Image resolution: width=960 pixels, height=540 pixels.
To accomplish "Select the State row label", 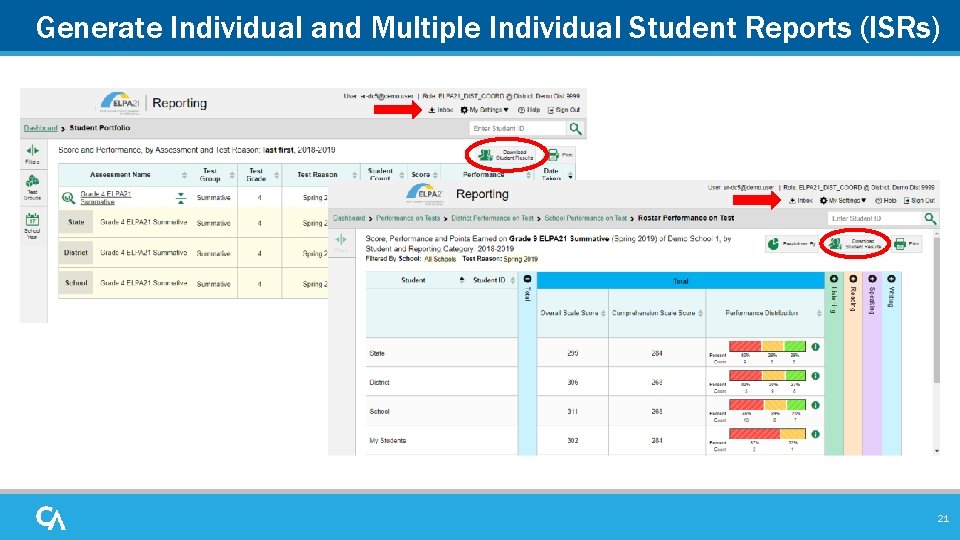I will [76, 222].
